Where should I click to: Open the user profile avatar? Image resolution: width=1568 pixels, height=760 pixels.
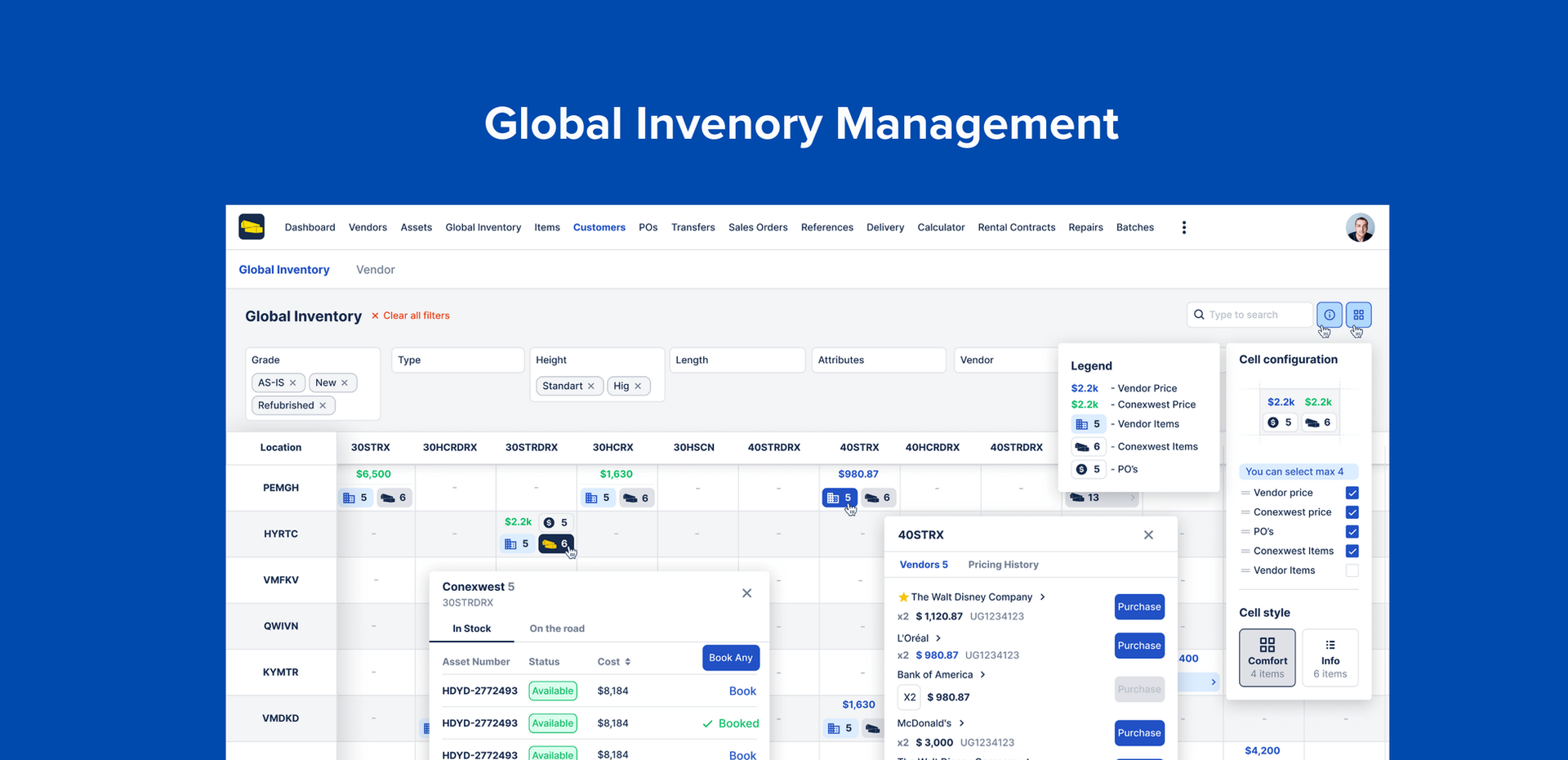click(1360, 227)
